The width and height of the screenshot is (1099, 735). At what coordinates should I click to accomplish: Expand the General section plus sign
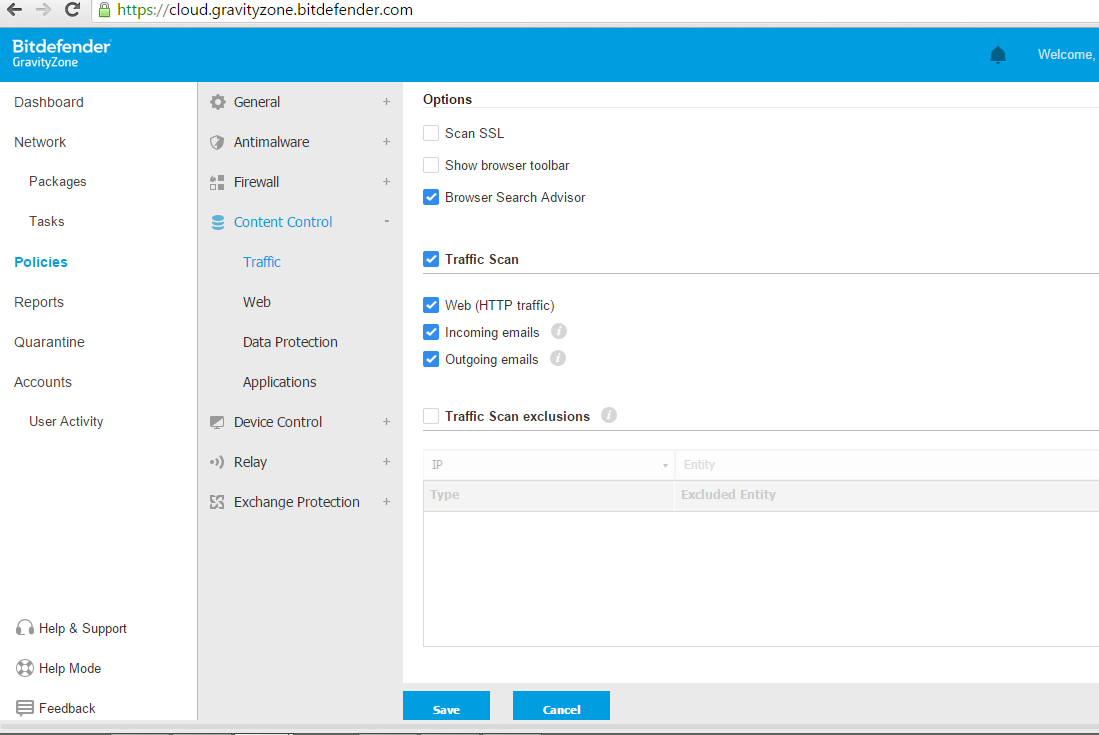pyautogui.click(x=386, y=102)
